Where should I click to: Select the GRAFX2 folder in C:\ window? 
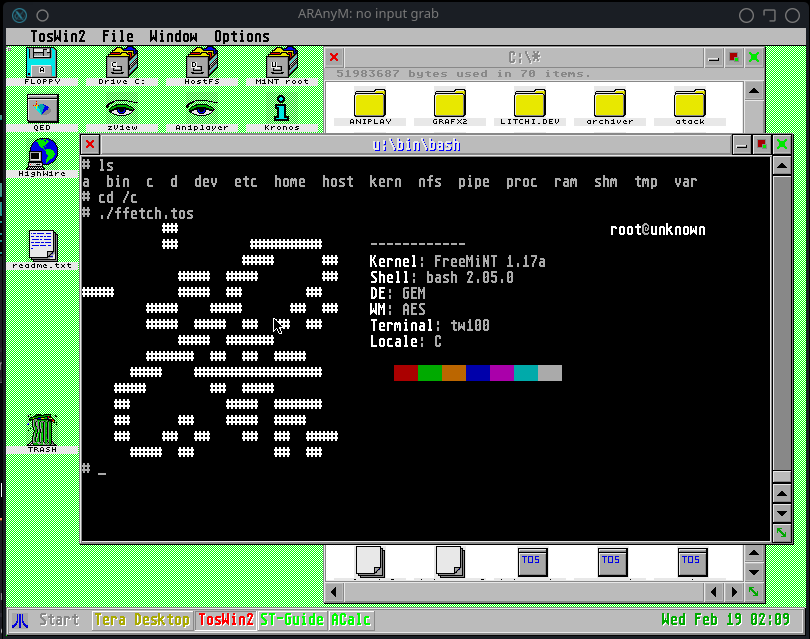click(450, 107)
